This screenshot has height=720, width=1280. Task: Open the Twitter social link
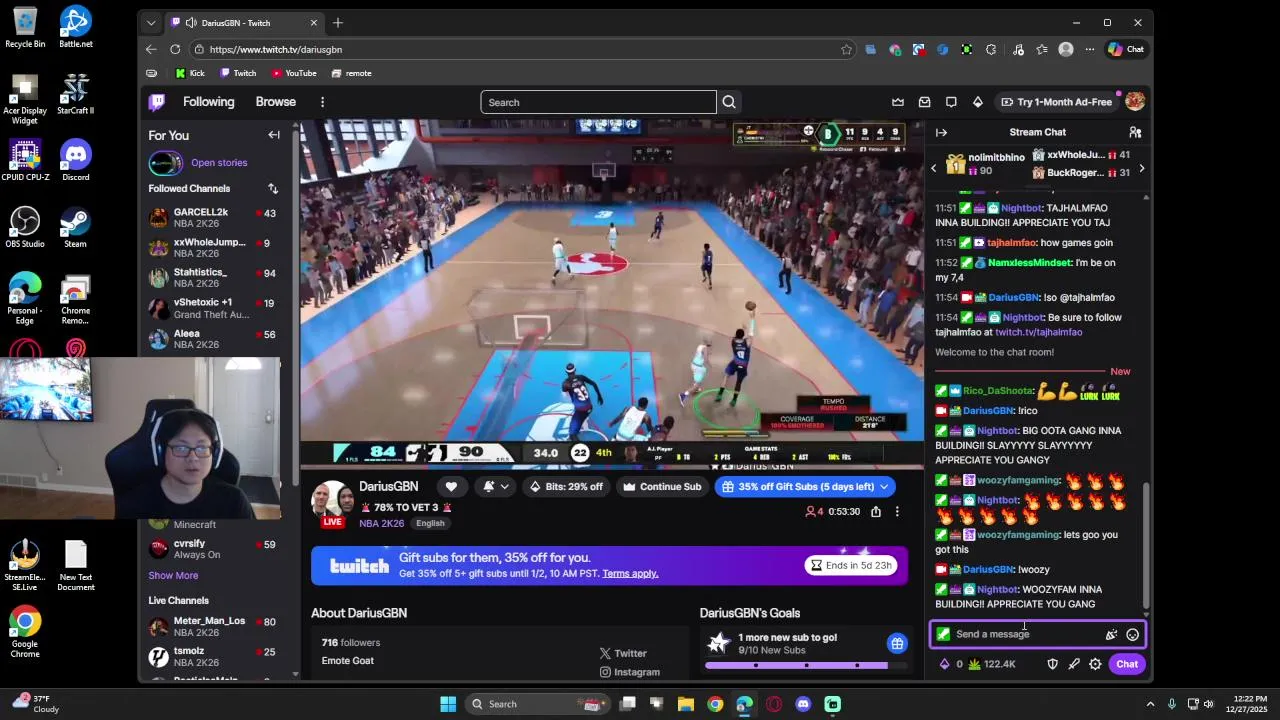623,653
